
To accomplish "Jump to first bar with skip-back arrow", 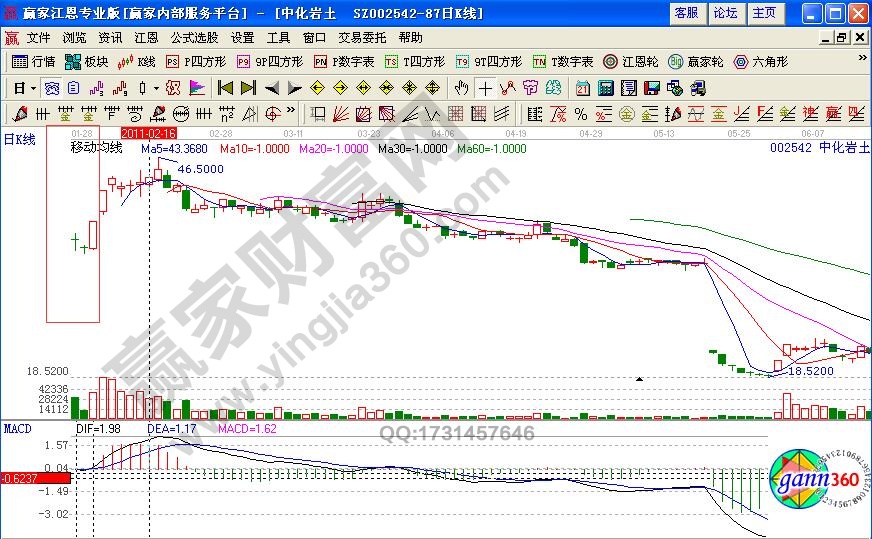I will [226, 88].
